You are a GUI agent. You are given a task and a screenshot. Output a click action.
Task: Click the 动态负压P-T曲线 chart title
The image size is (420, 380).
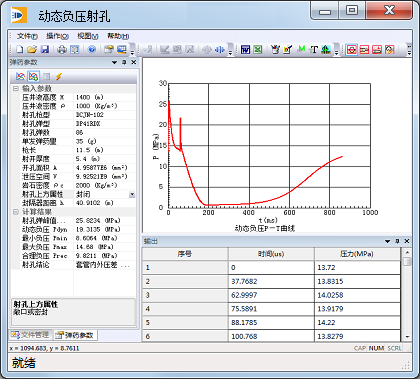[x=265, y=228]
